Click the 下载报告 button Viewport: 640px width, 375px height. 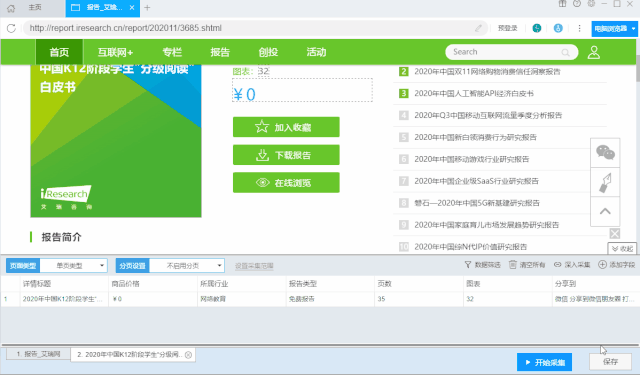pos(286,155)
